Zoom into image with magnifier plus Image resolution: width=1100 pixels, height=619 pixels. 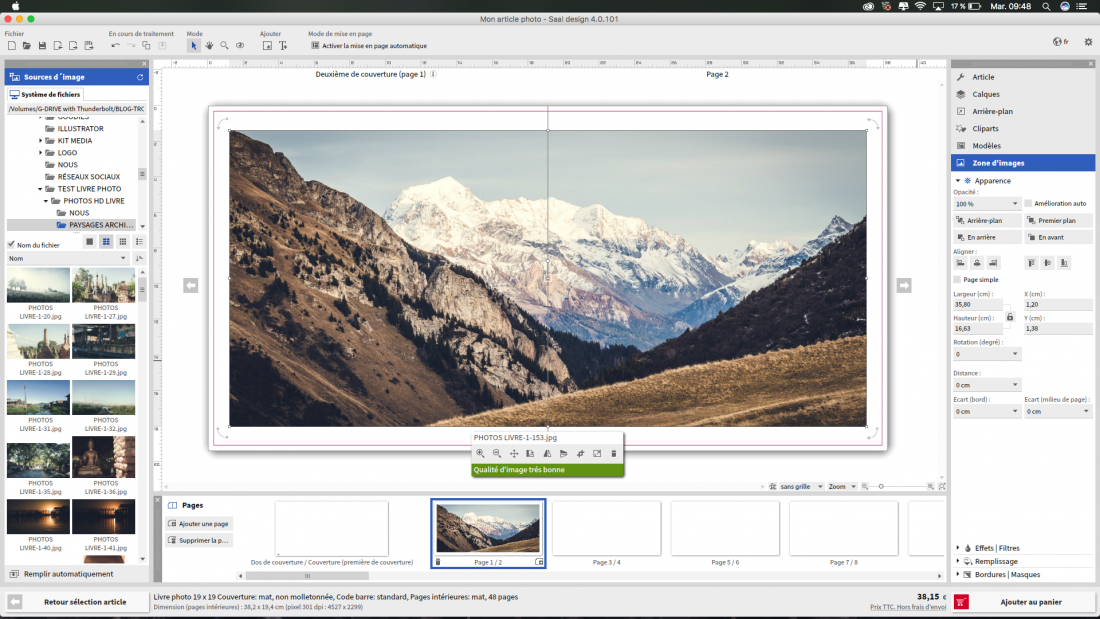[481, 453]
